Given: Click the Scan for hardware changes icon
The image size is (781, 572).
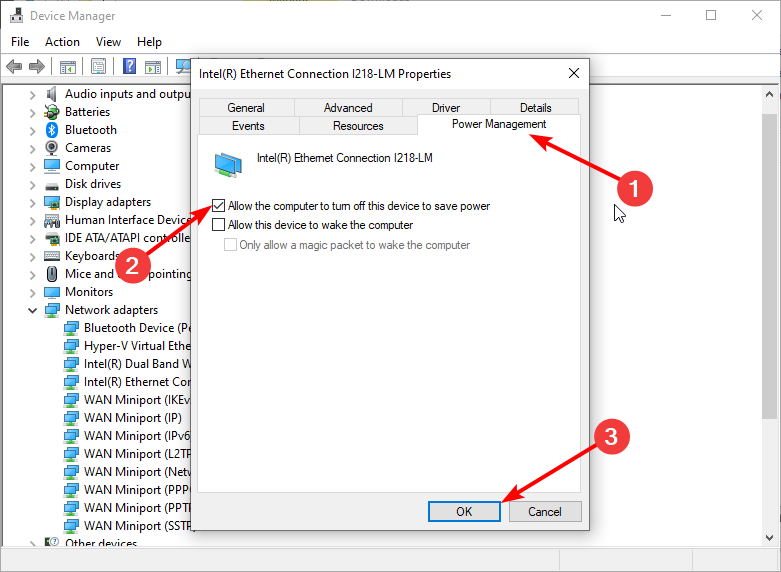Looking at the screenshot, I should (x=183, y=66).
